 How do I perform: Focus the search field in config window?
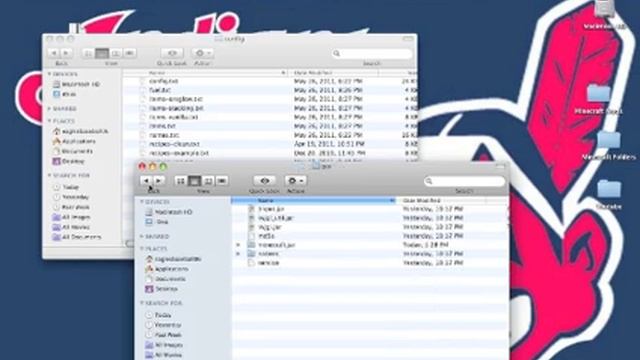(371, 53)
